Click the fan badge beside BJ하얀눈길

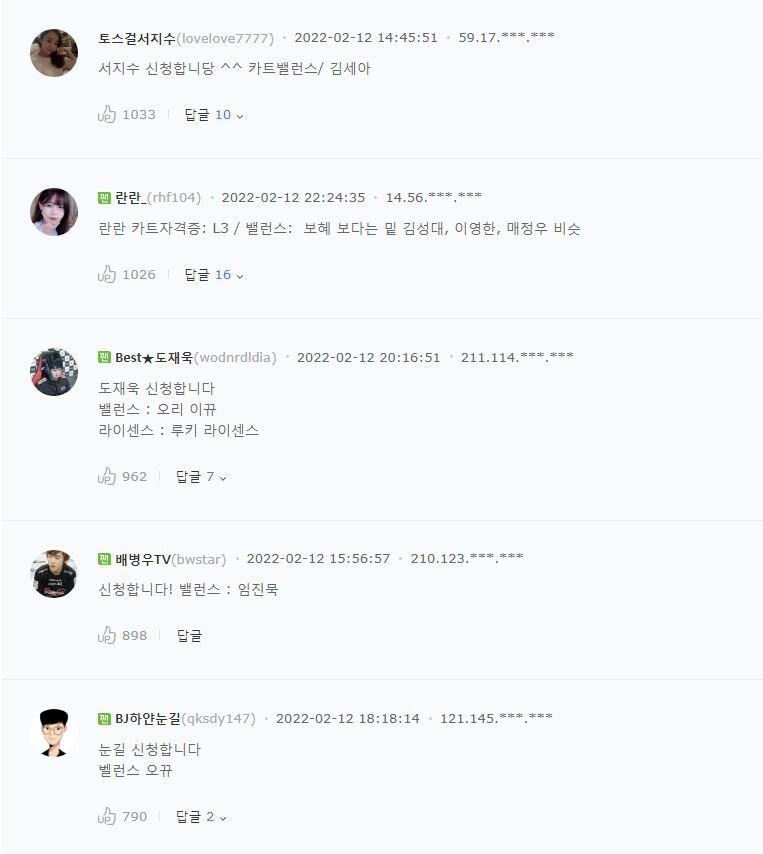pos(105,718)
